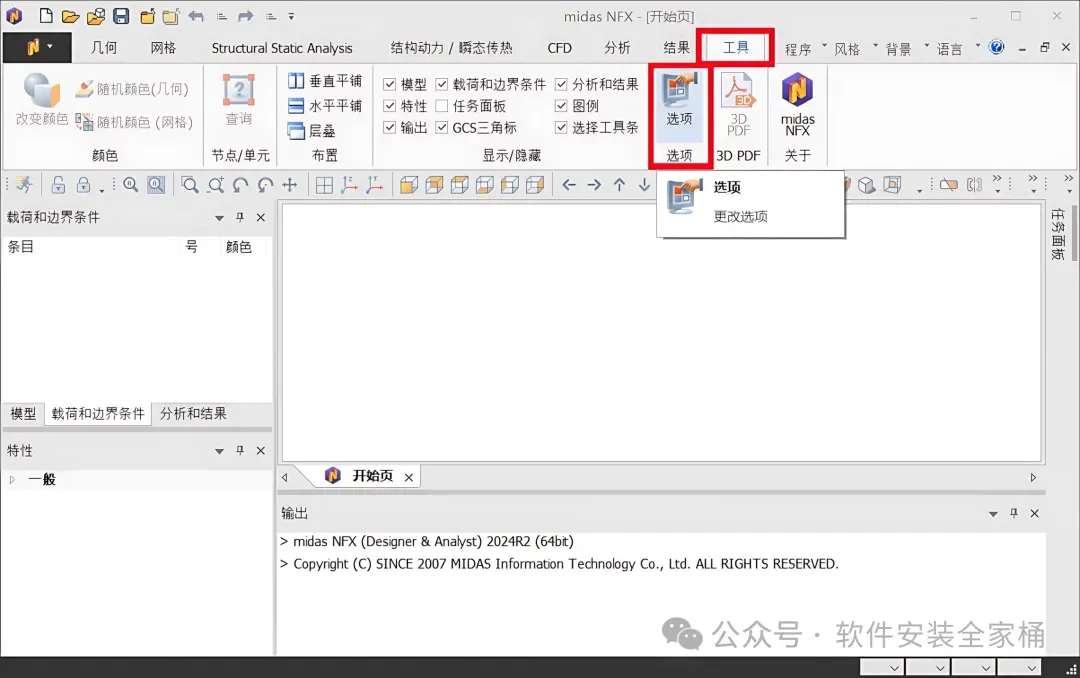Switch to the 分析和结果 panel tab

click(x=193, y=413)
